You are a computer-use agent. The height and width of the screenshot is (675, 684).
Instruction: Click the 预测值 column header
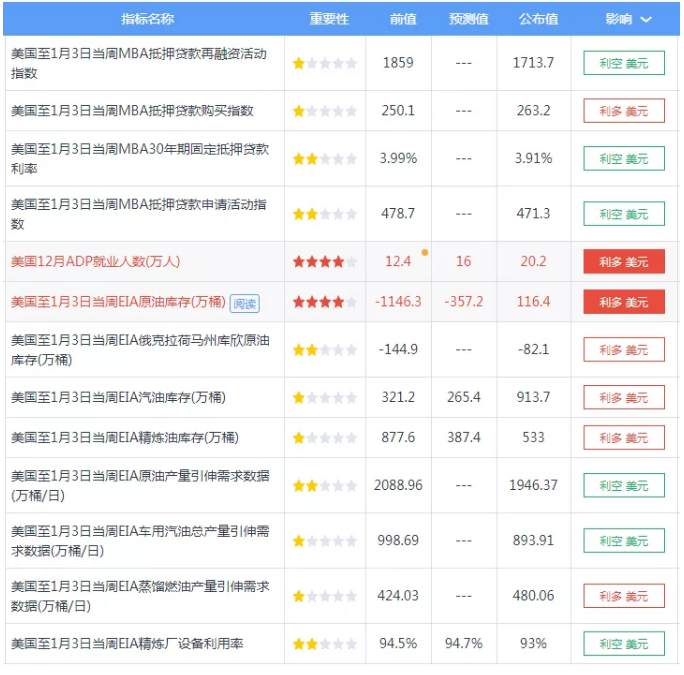(469, 19)
